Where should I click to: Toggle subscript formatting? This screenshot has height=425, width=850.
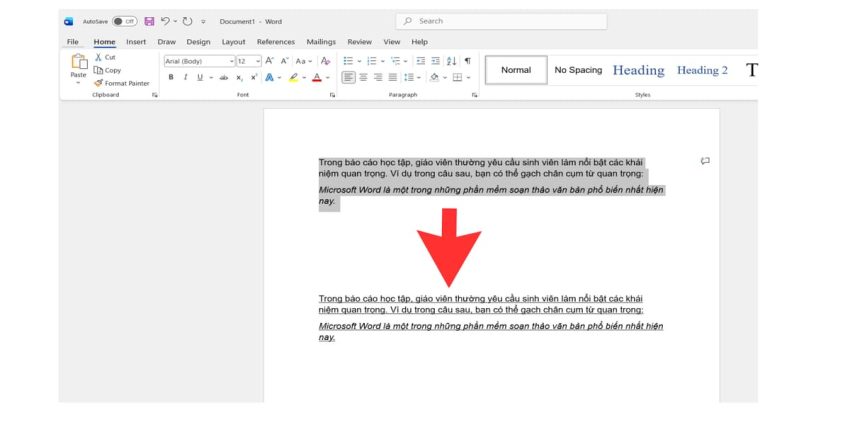point(239,78)
